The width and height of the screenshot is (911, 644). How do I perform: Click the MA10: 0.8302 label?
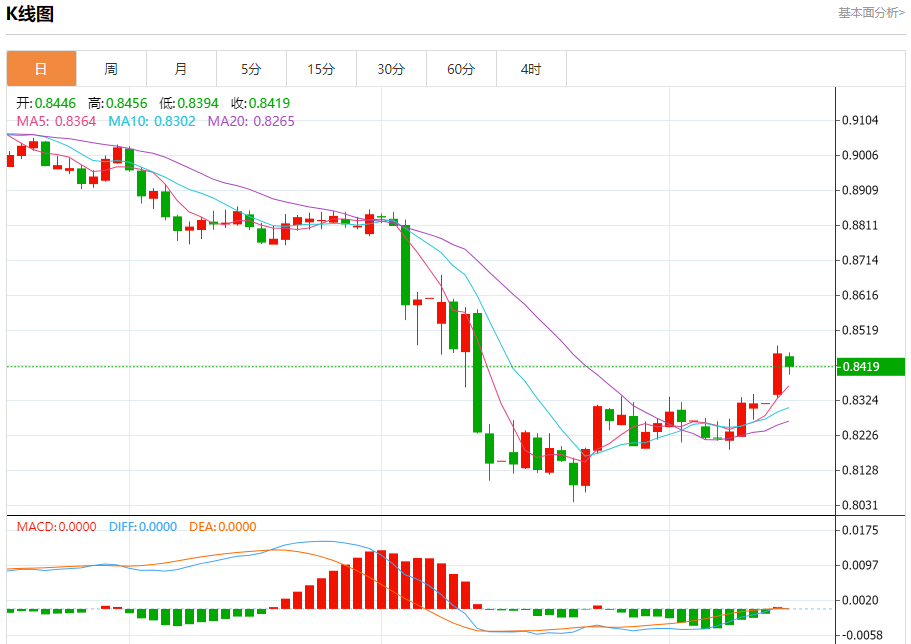152,121
